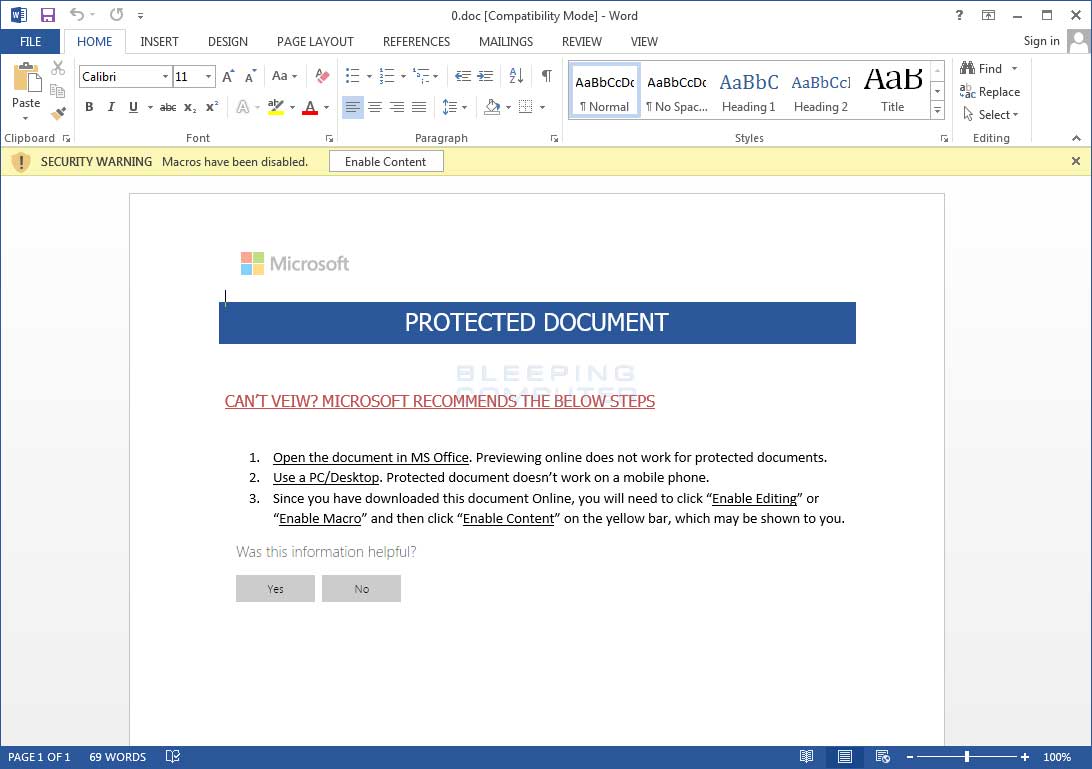Open the DESIGN ribbon tab
This screenshot has height=769, width=1092.
(x=227, y=41)
